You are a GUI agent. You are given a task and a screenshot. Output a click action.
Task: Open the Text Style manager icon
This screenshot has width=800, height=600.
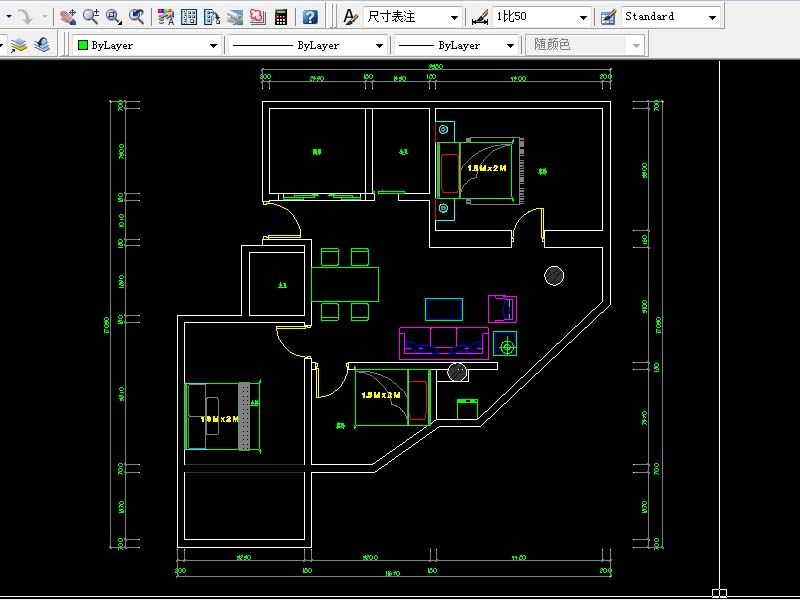click(351, 17)
